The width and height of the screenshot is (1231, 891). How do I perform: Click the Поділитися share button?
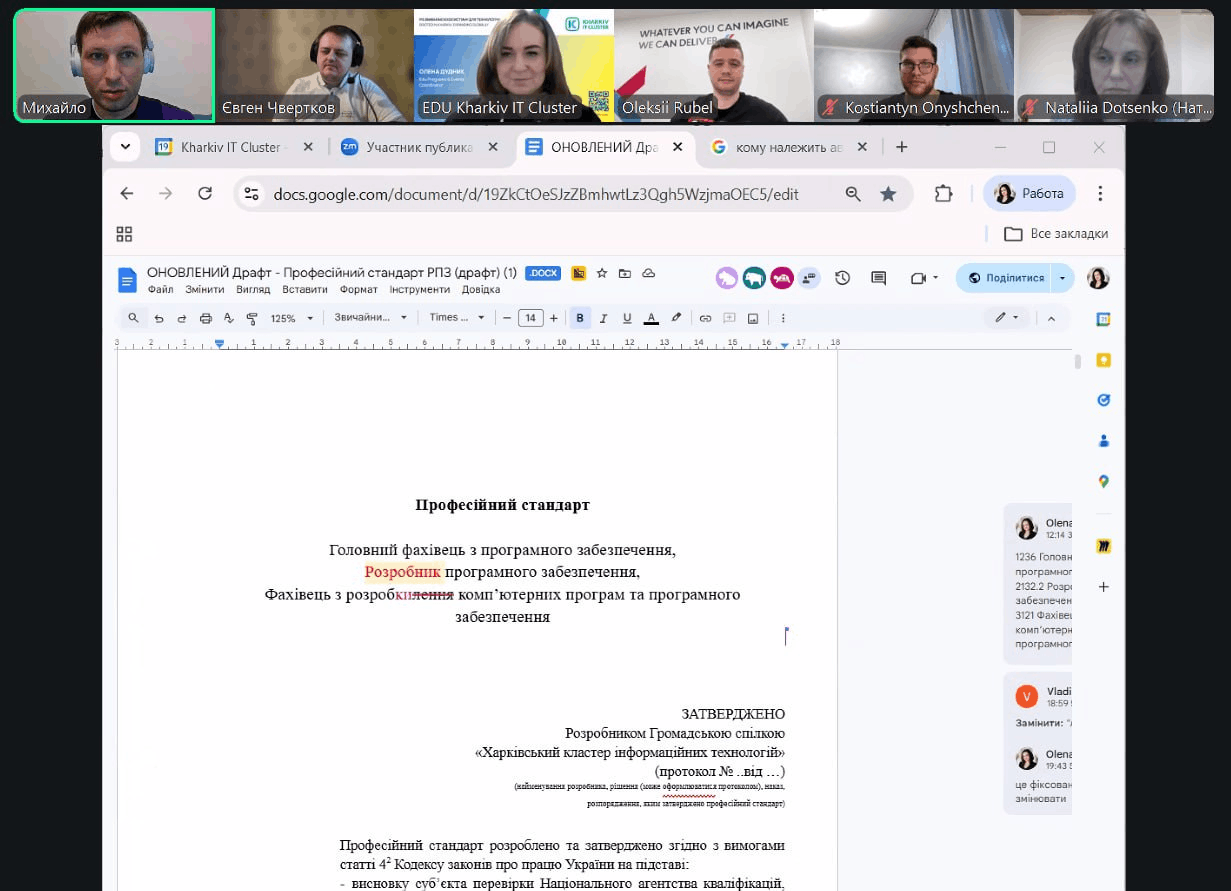1005,278
